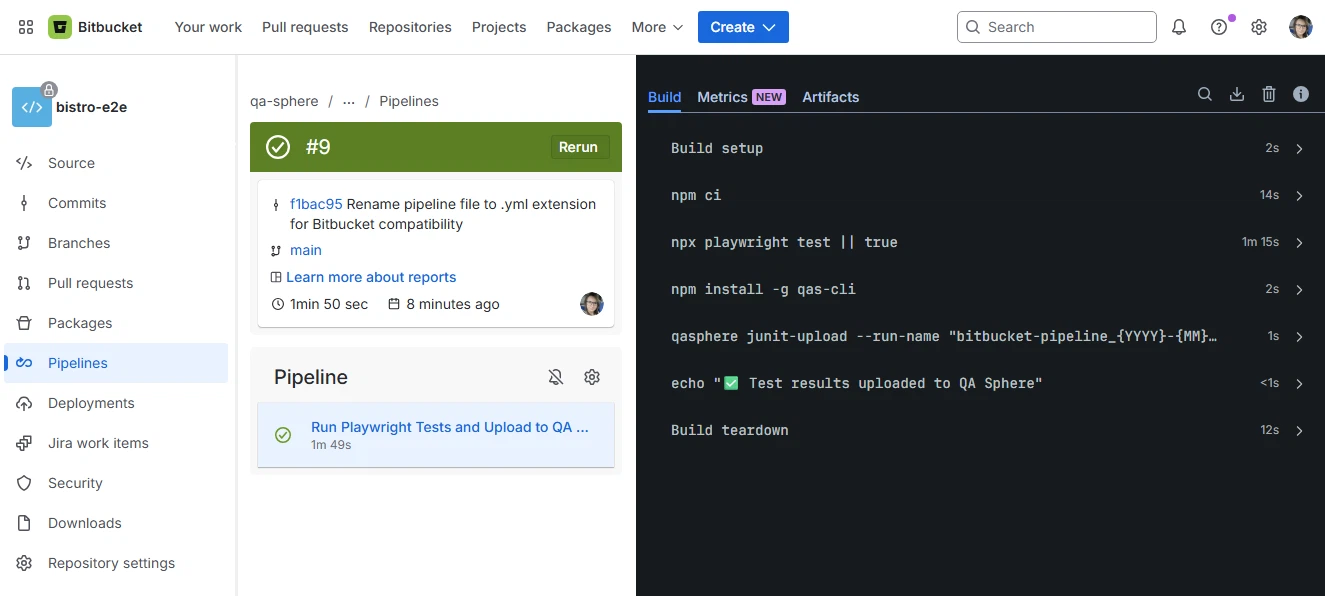Open personal settings gear in top bar
This screenshot has width=1325, height=596.
click(1258, 27)
